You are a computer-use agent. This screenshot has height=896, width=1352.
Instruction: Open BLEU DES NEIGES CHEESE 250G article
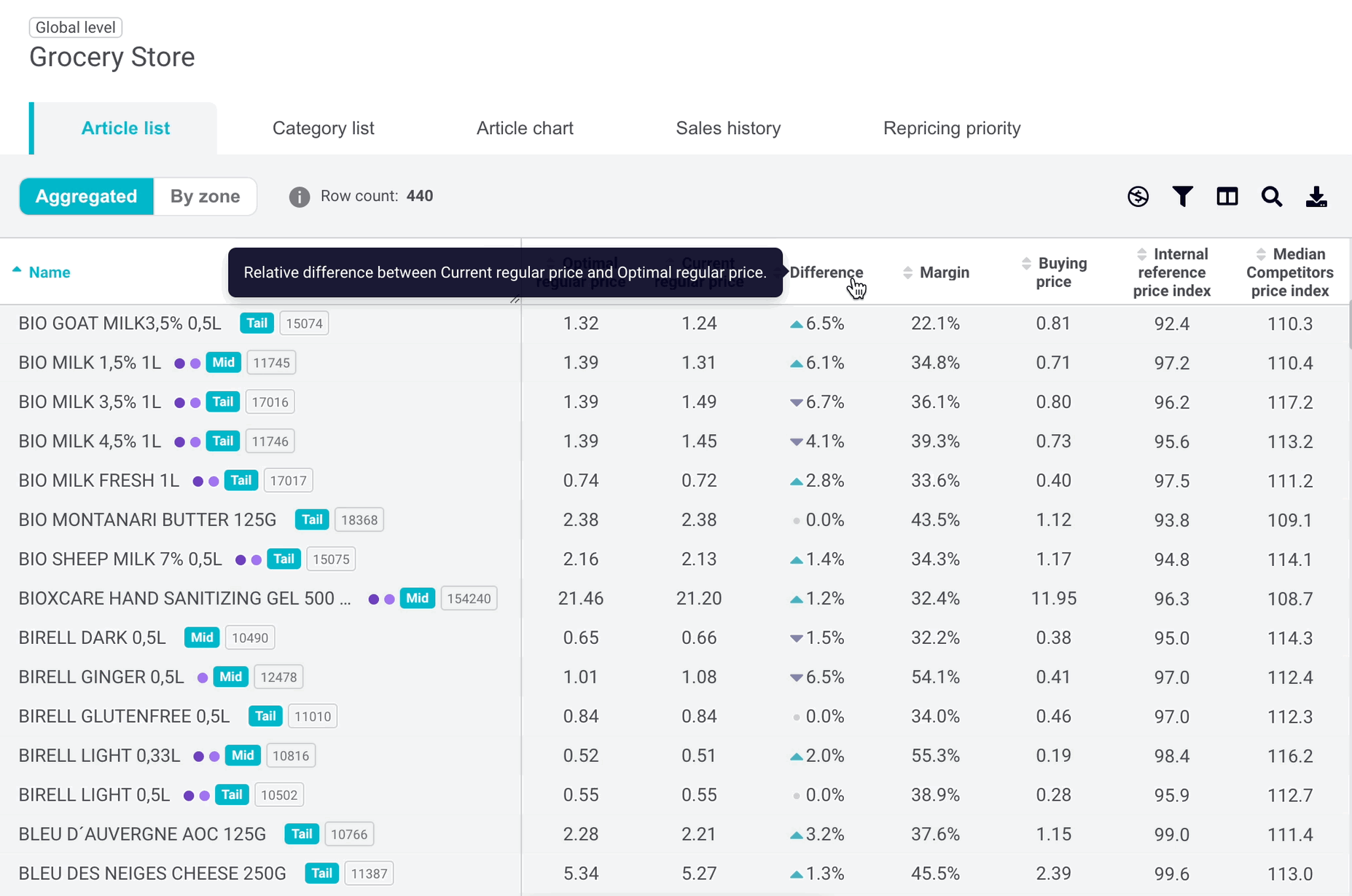click(x=152, y=873)
